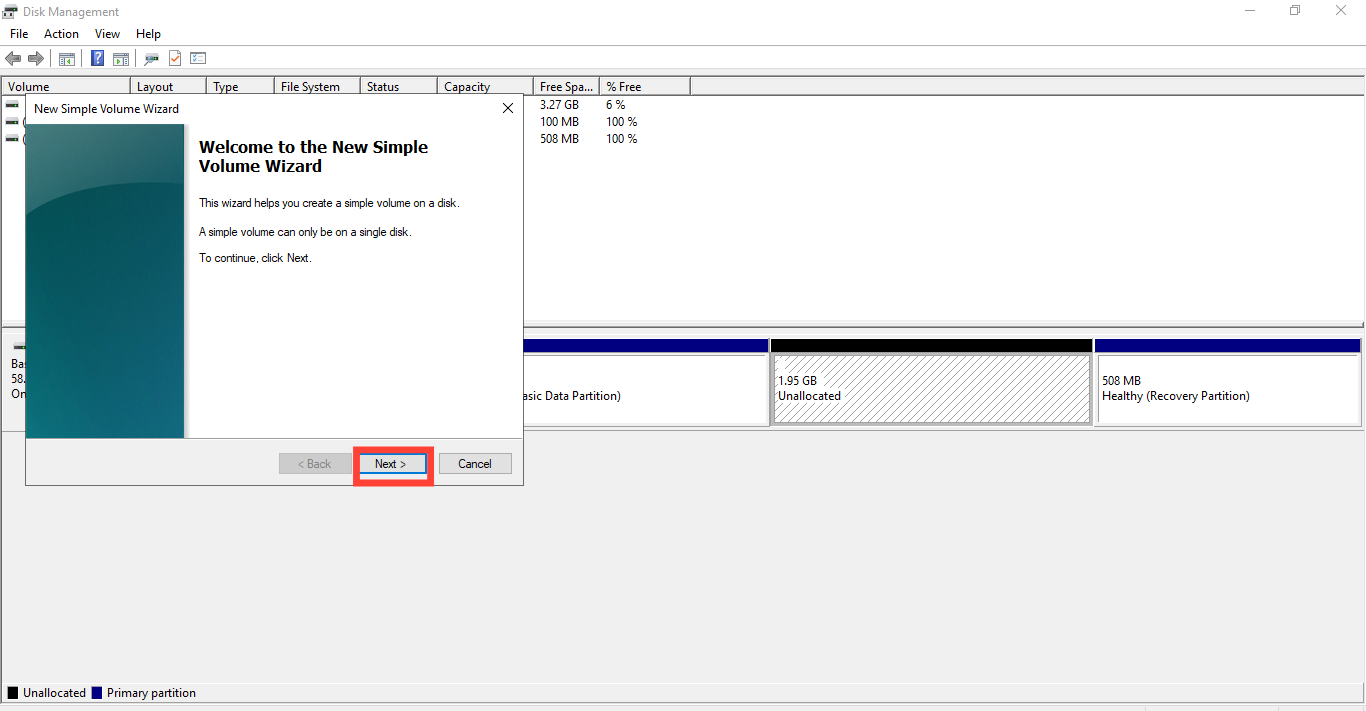Screen dimensions: 1366x711
Task: Click the Free Space column header
Action: pos(565,86)
